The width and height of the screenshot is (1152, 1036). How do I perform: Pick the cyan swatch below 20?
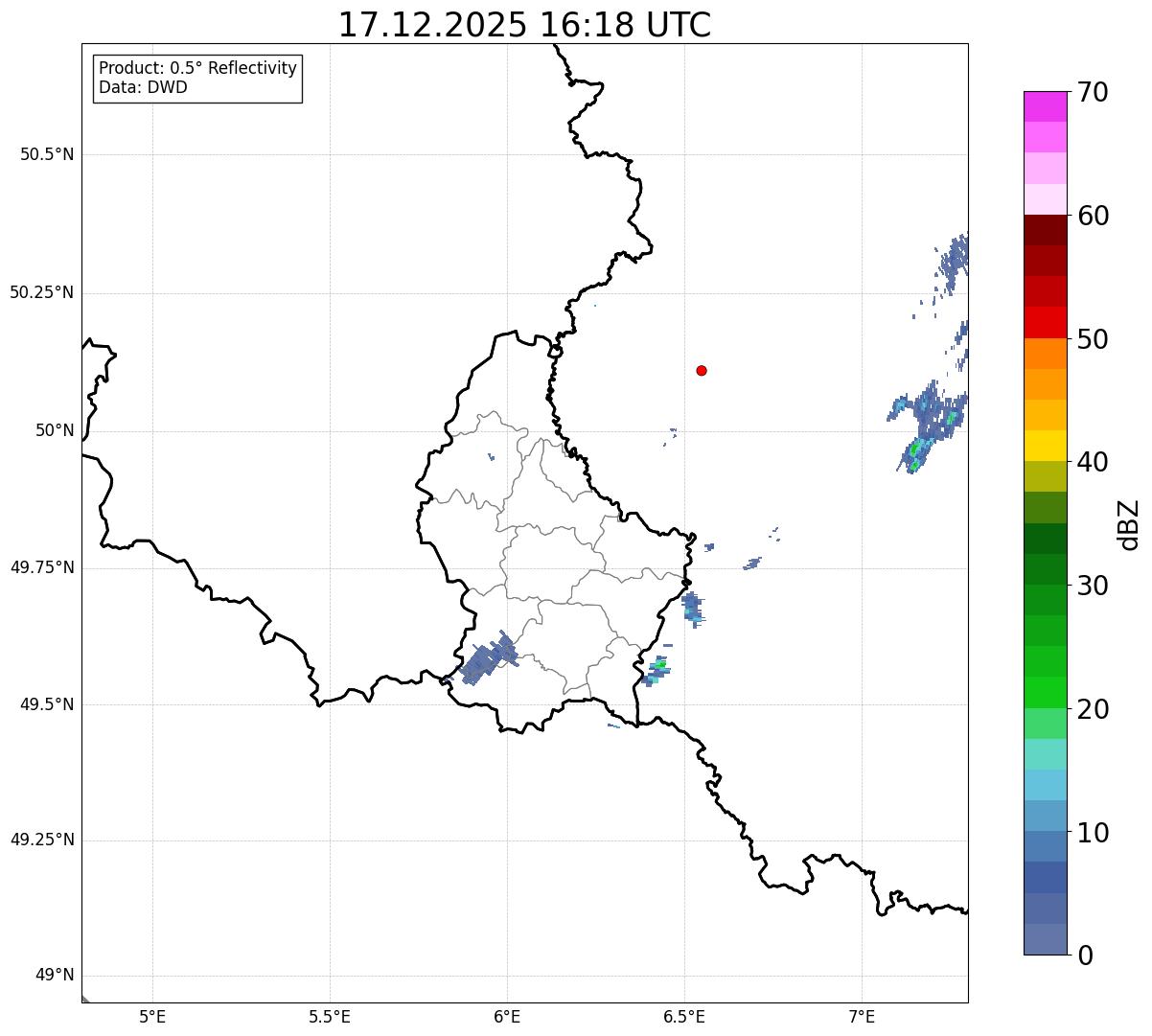(1045, 754)
